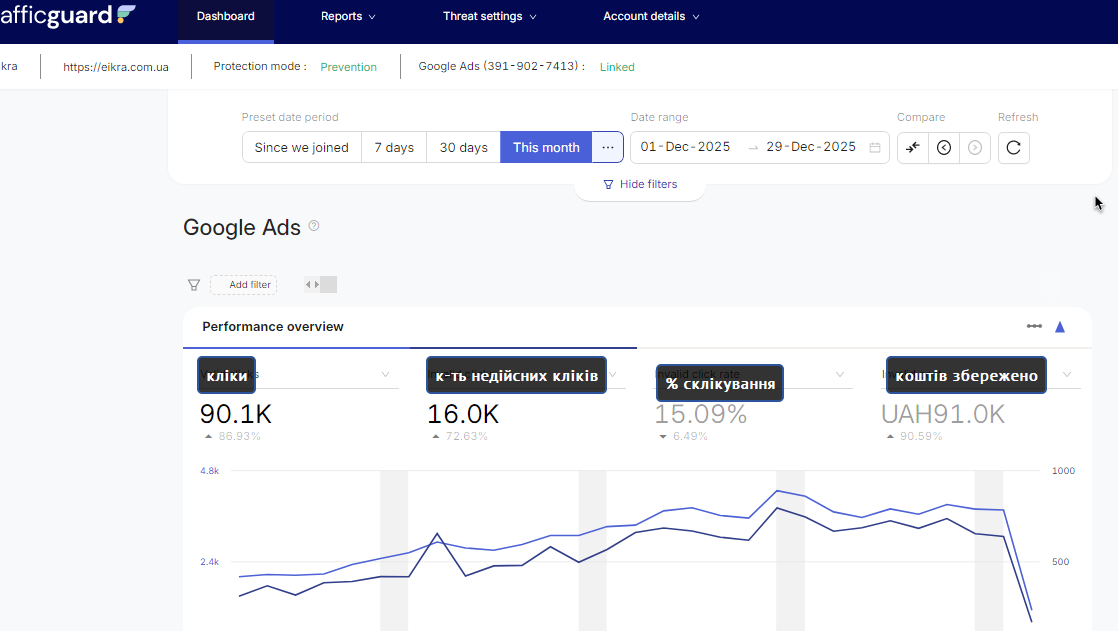Click the compare arrows icon
Viewport: 1118px width, 631px height.
click(913, 148)
